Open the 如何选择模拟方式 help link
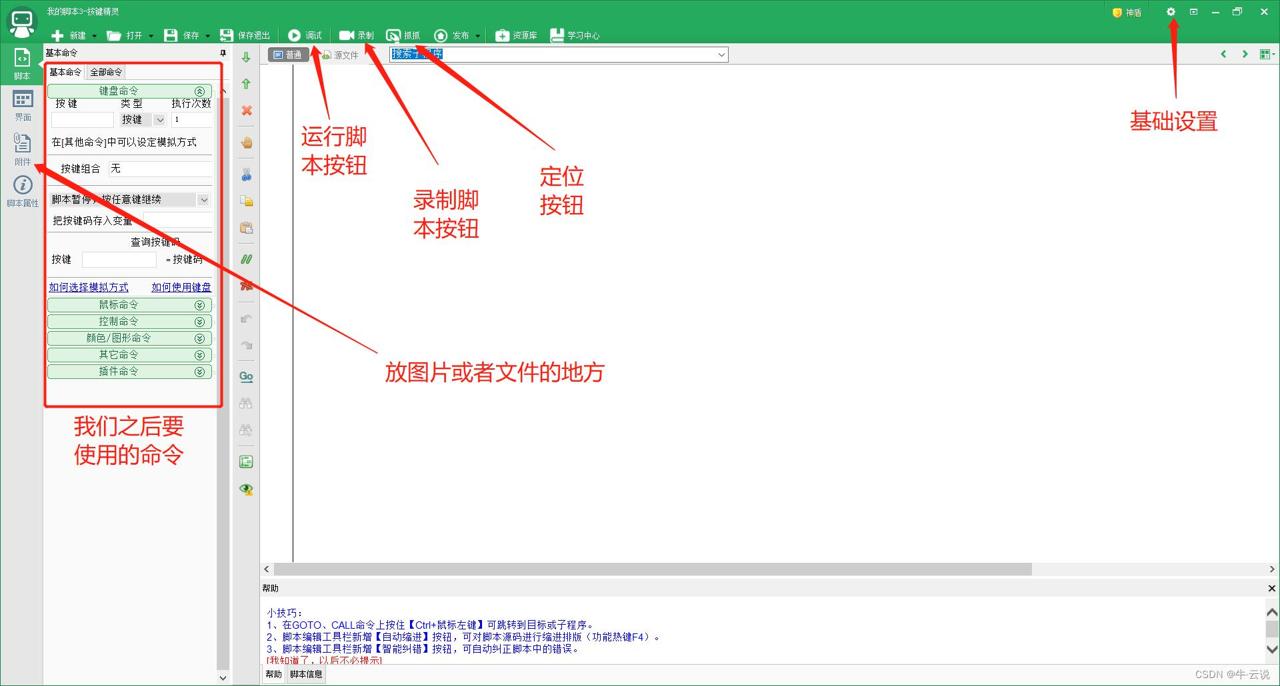1280x686 pixels. [88, 287]
